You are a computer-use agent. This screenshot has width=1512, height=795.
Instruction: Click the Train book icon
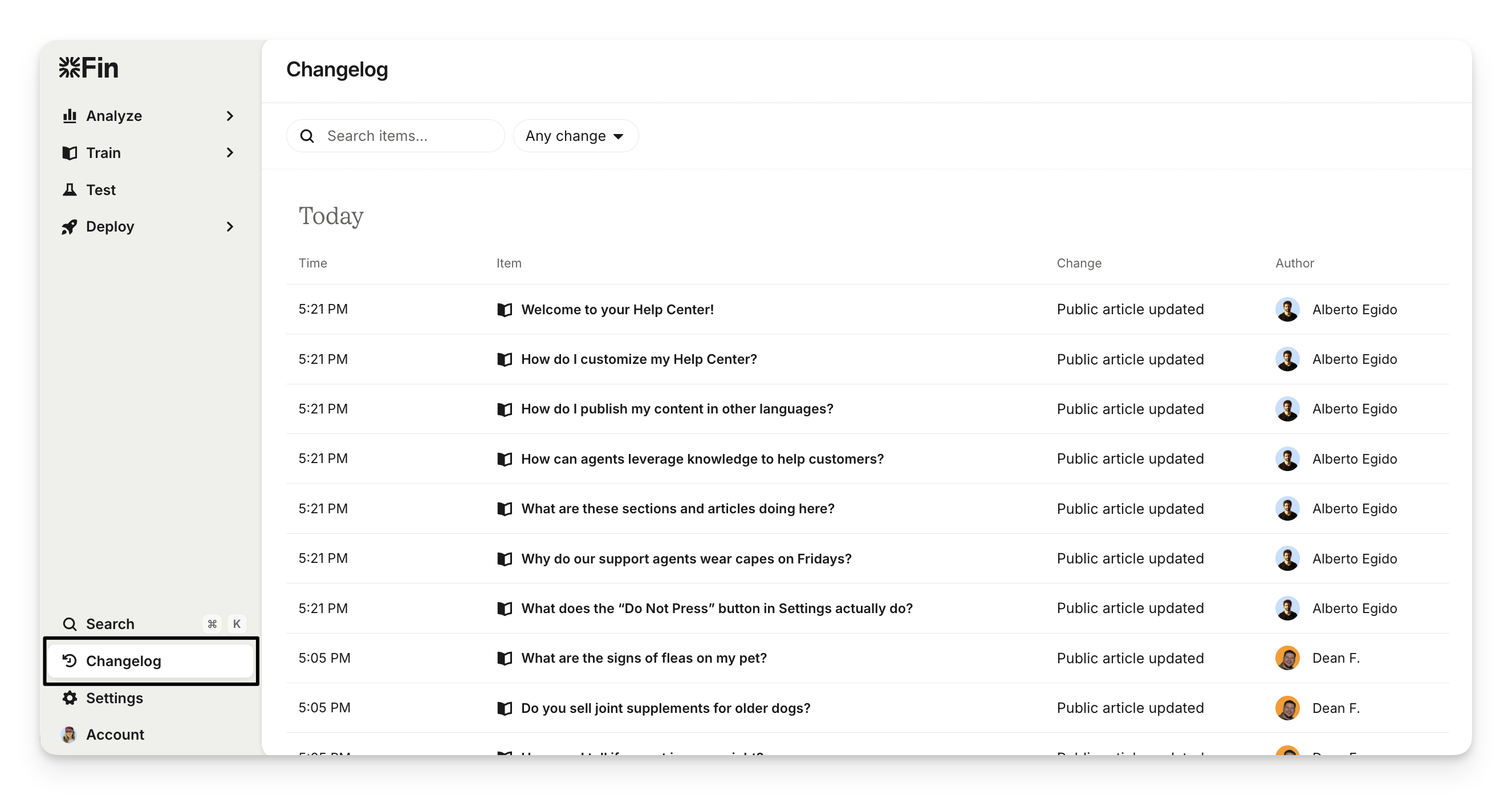(x=70, y=153)
